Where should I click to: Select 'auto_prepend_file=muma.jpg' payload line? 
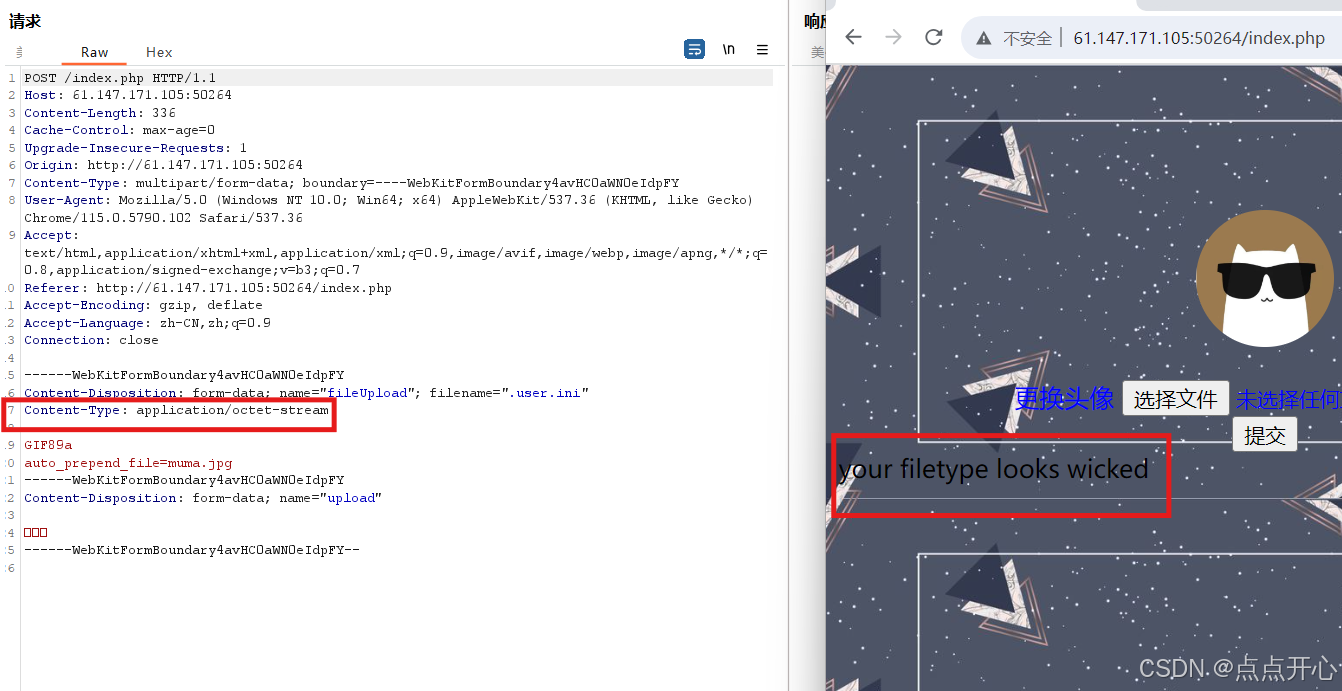click(x=128, y=463)
